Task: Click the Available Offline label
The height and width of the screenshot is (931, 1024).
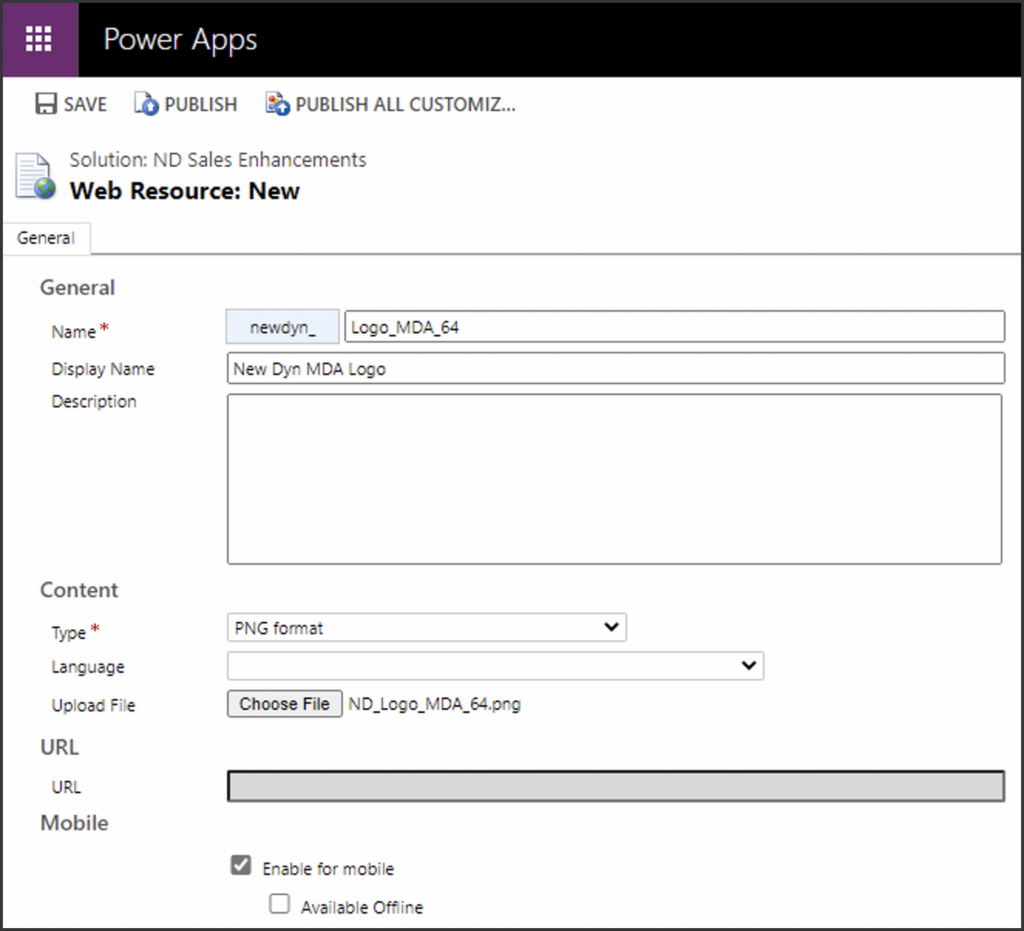Action: click(362, 907)
